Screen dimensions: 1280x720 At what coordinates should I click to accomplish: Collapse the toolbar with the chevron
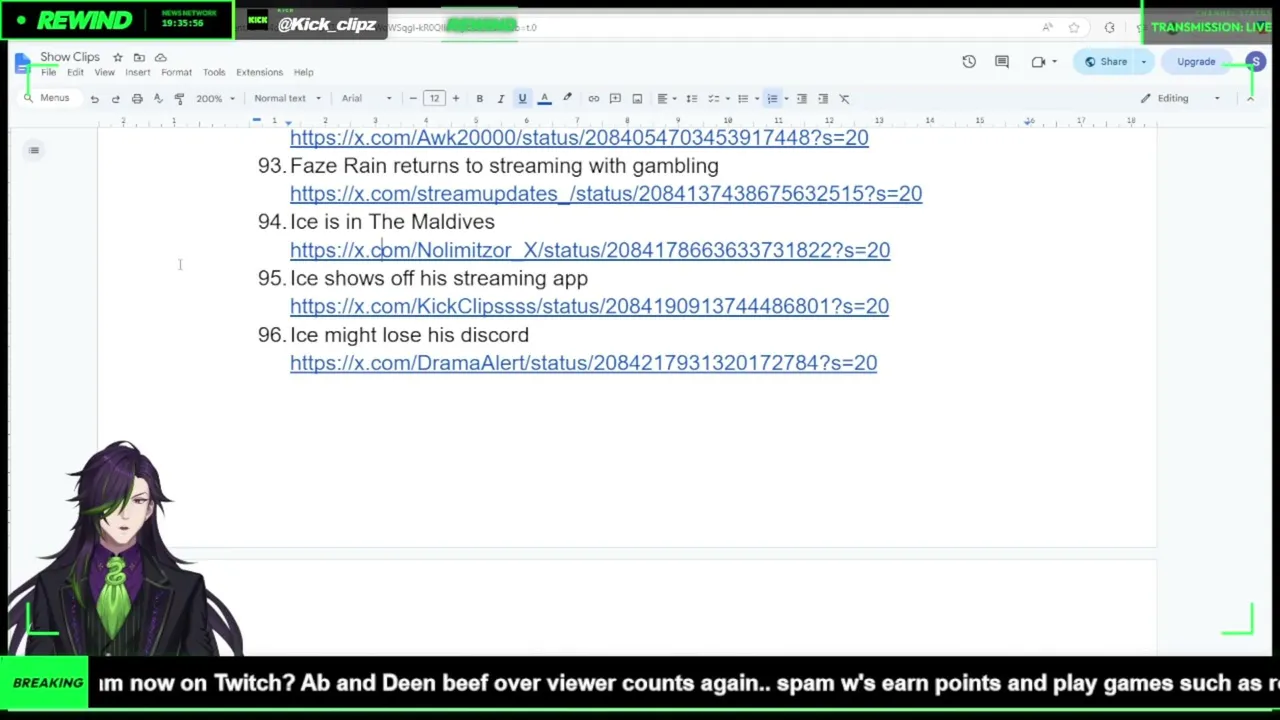point(1250,98)
